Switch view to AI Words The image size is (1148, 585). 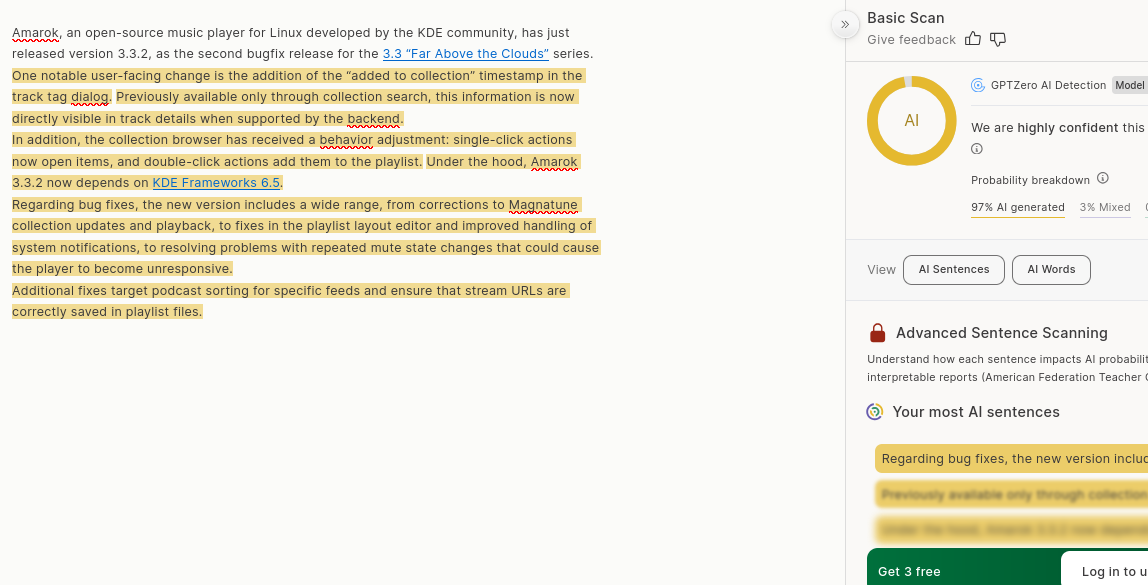[x=1051, y=270]
